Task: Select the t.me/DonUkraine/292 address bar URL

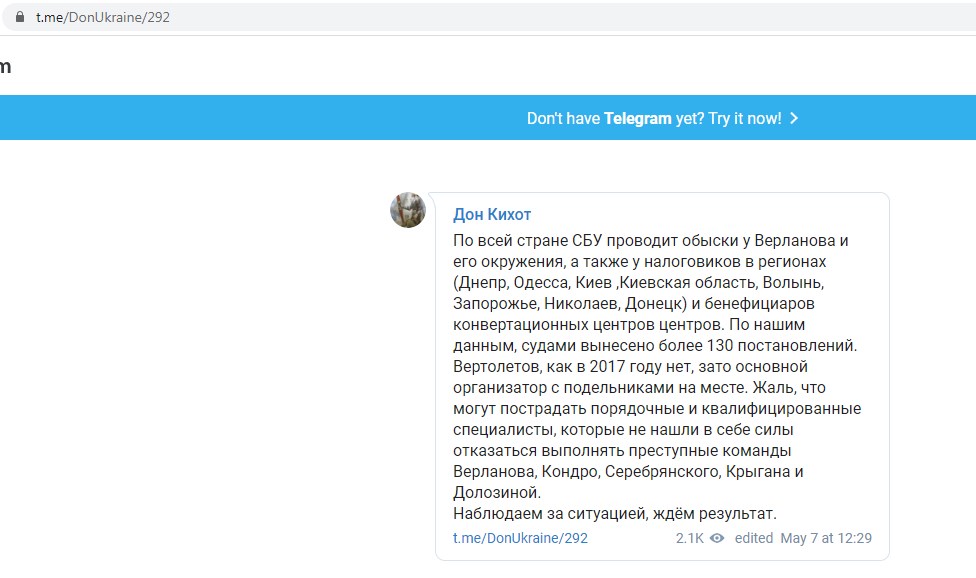Action: (x=103, y=17)
